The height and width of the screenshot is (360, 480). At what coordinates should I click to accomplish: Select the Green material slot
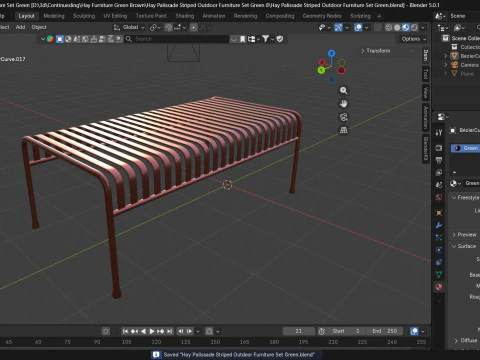pyautogui.click(x=466, y=148)
